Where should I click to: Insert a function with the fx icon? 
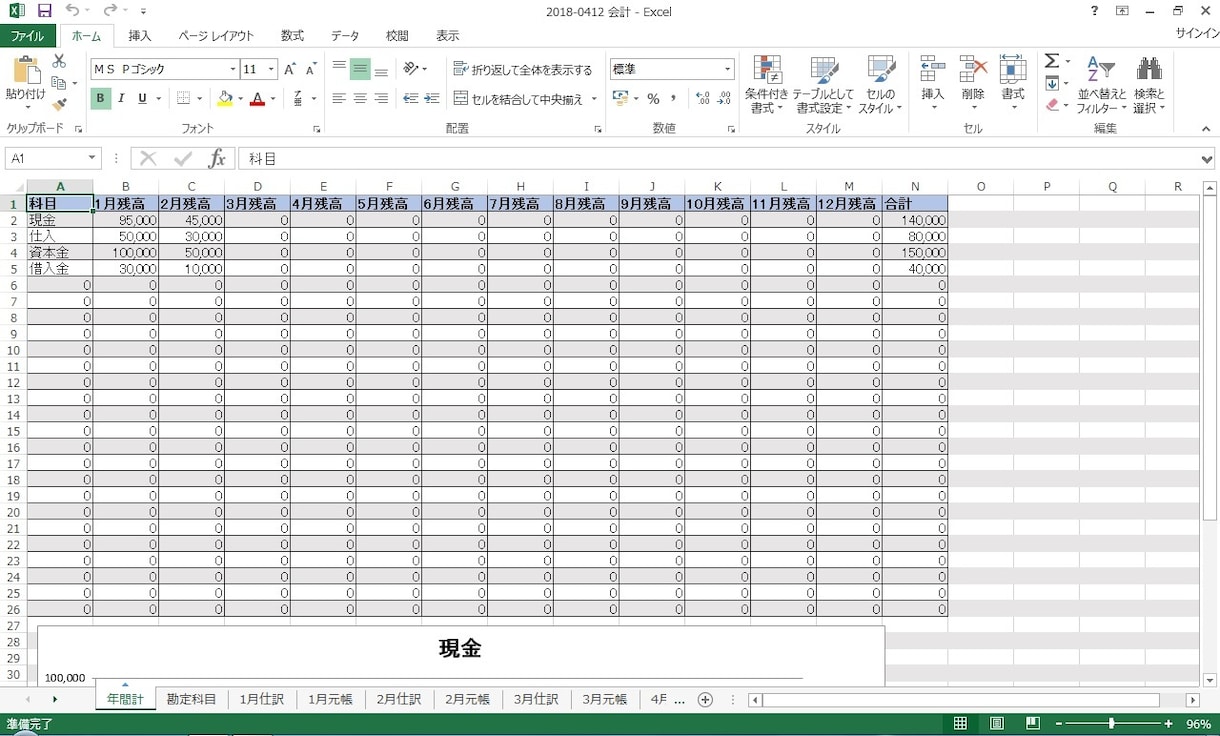coord(216,158)
